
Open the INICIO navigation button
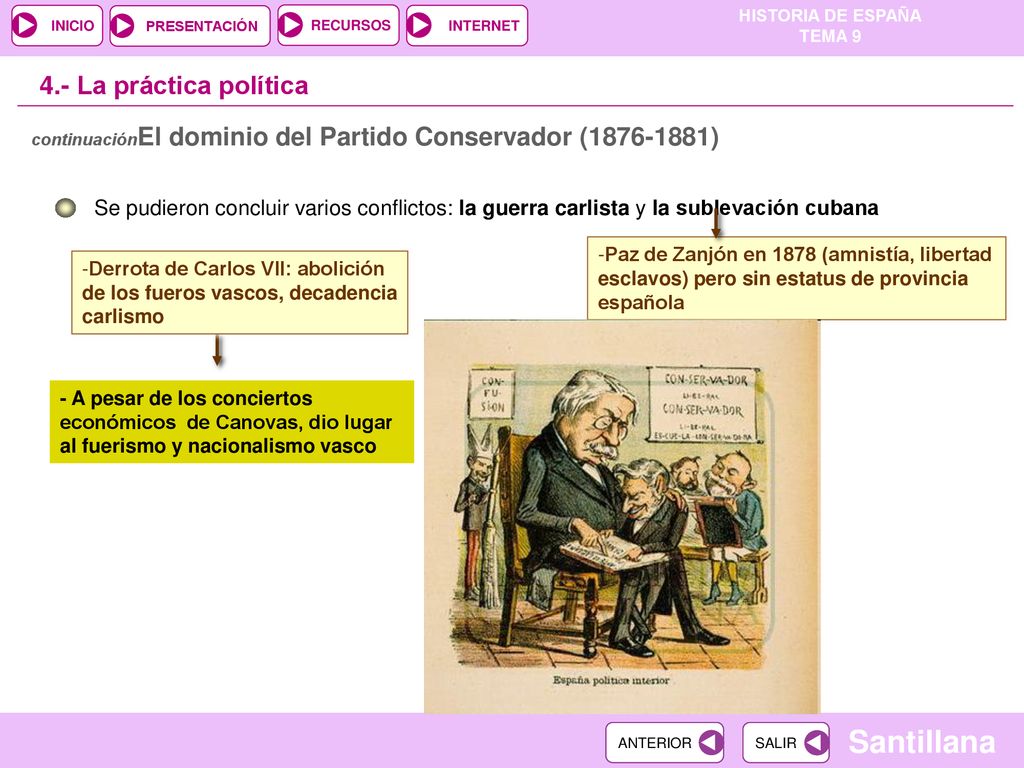click(x=57, y=25)
